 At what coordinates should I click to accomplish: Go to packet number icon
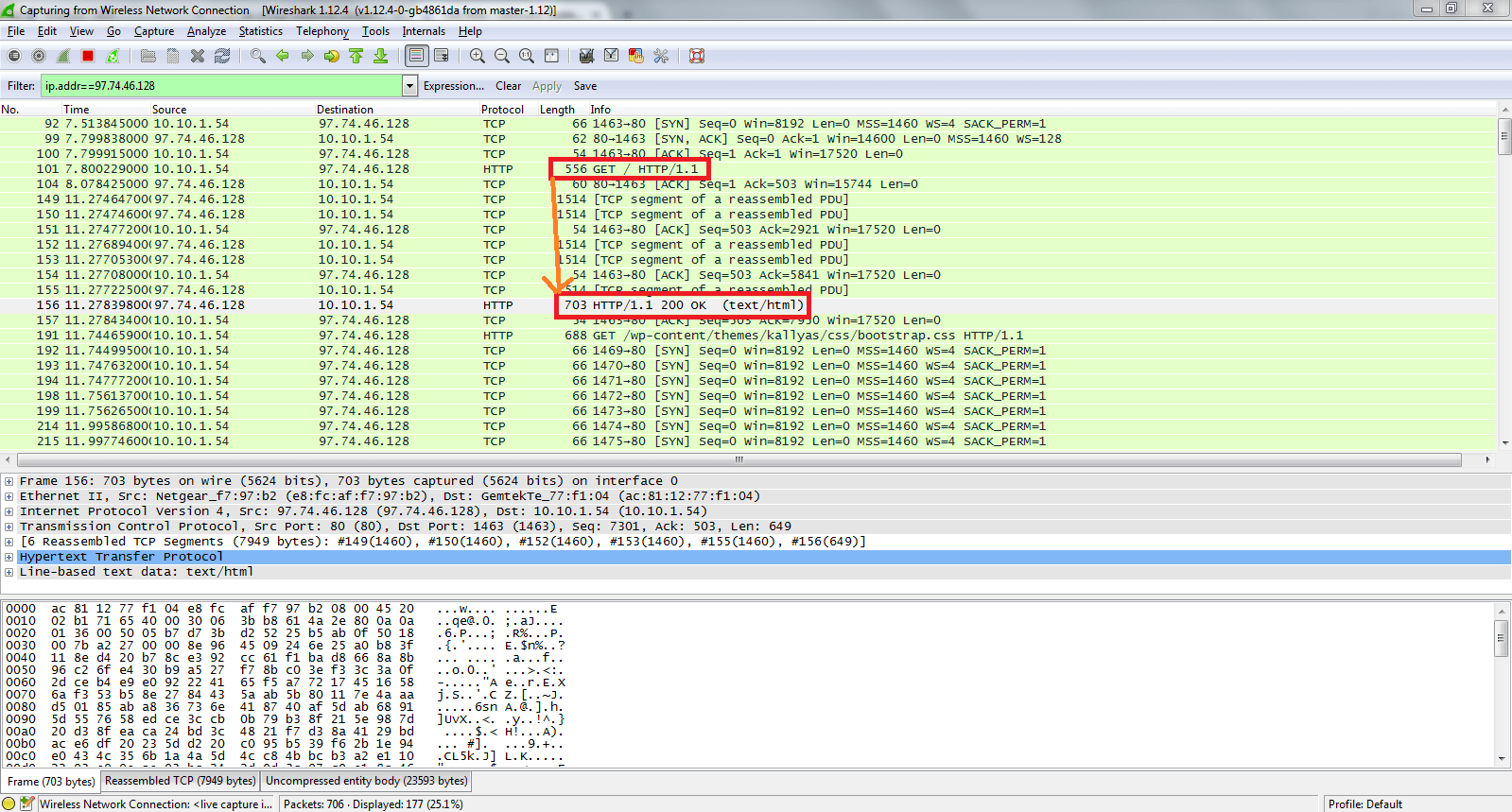click(x=332, y=56)
